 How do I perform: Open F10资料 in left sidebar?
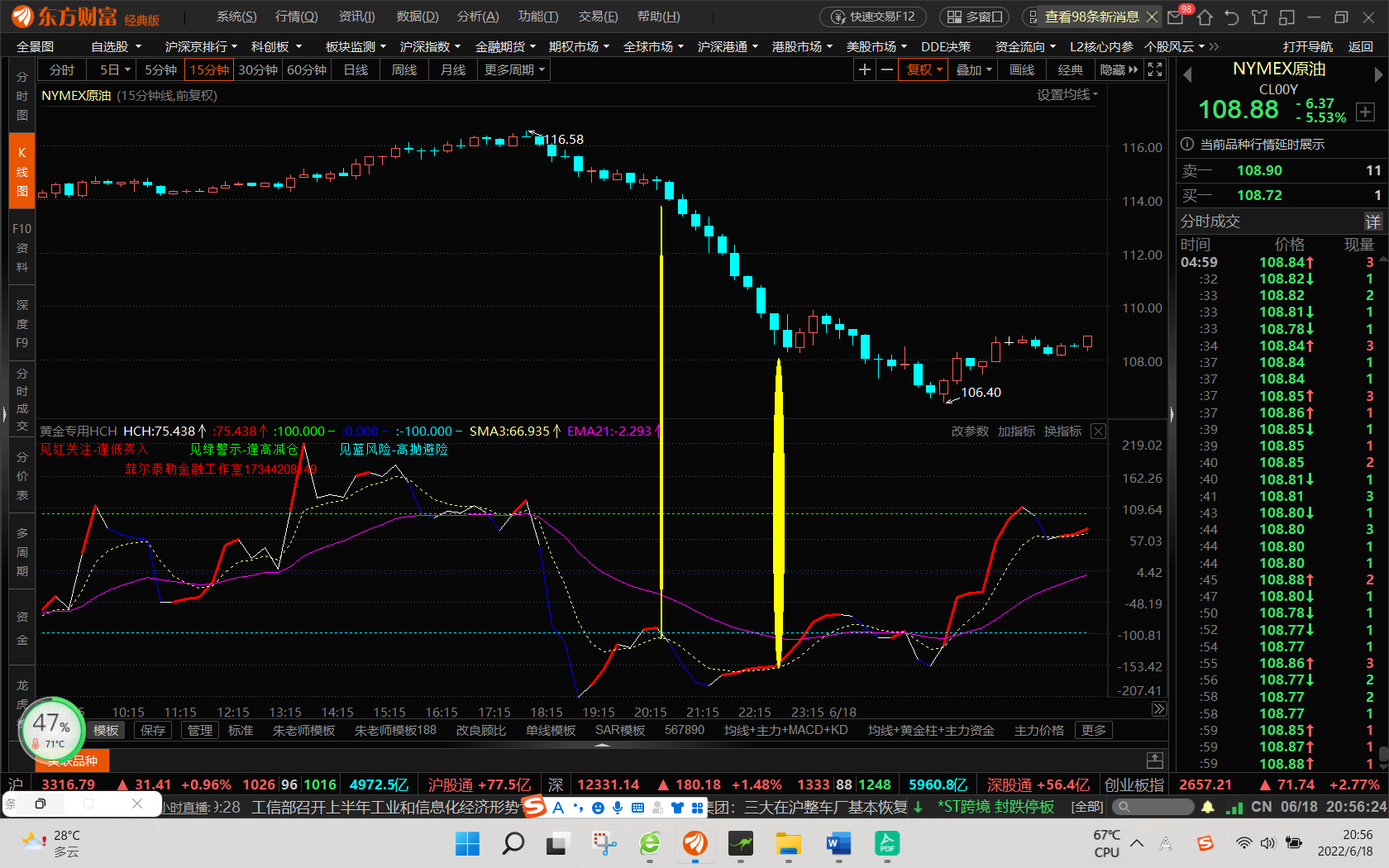click(22, 247)
